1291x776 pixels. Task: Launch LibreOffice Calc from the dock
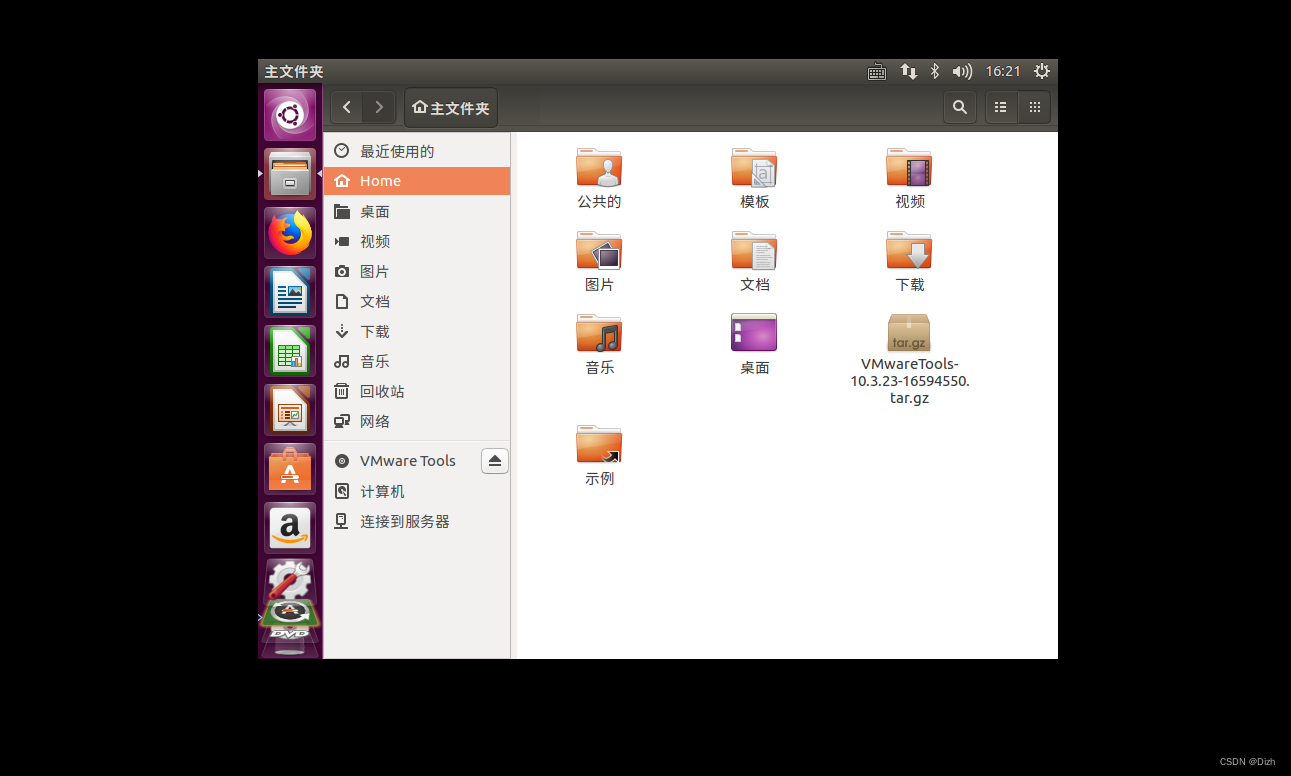[x=289, y=351]
